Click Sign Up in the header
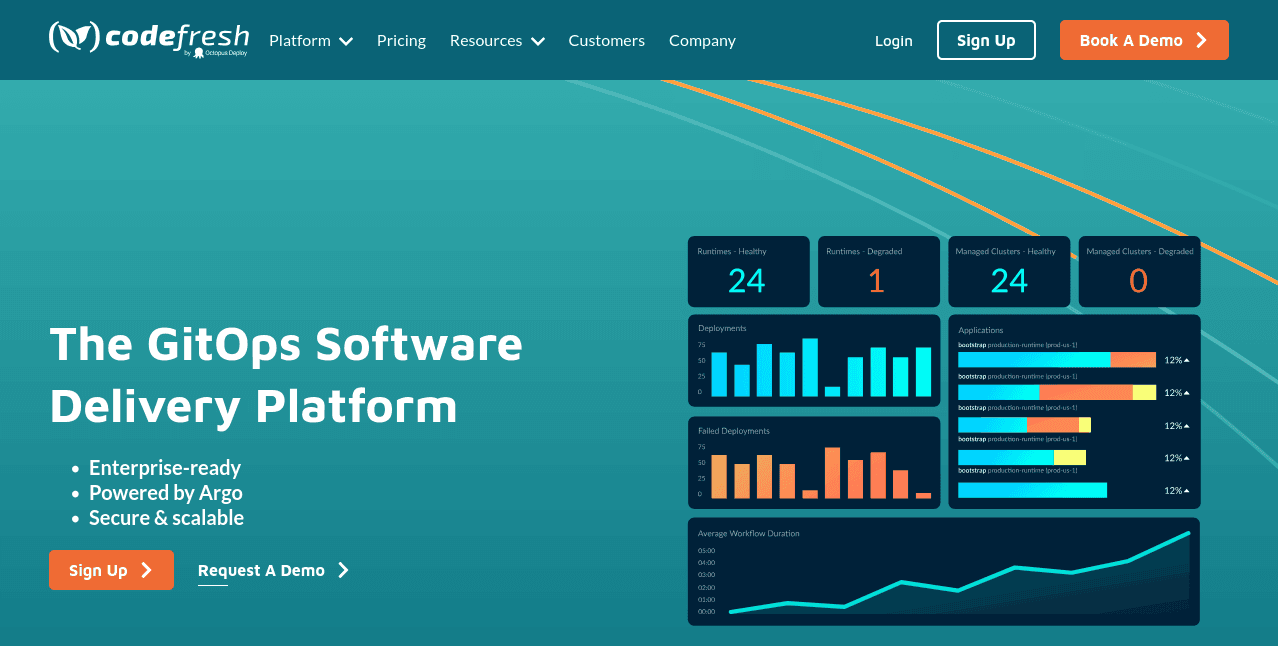The width and height of the screenshot is (1278, 646). [986, 40]
